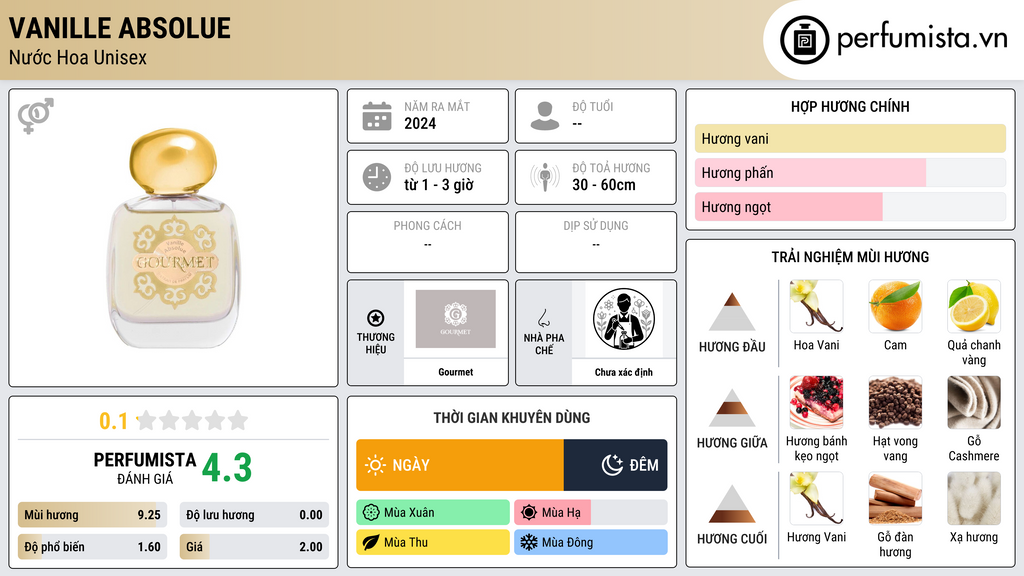This screenshot has height=576, width=1024.
Task: Click the PHONG CÁCH style card
Action: [x=428, y=242]
